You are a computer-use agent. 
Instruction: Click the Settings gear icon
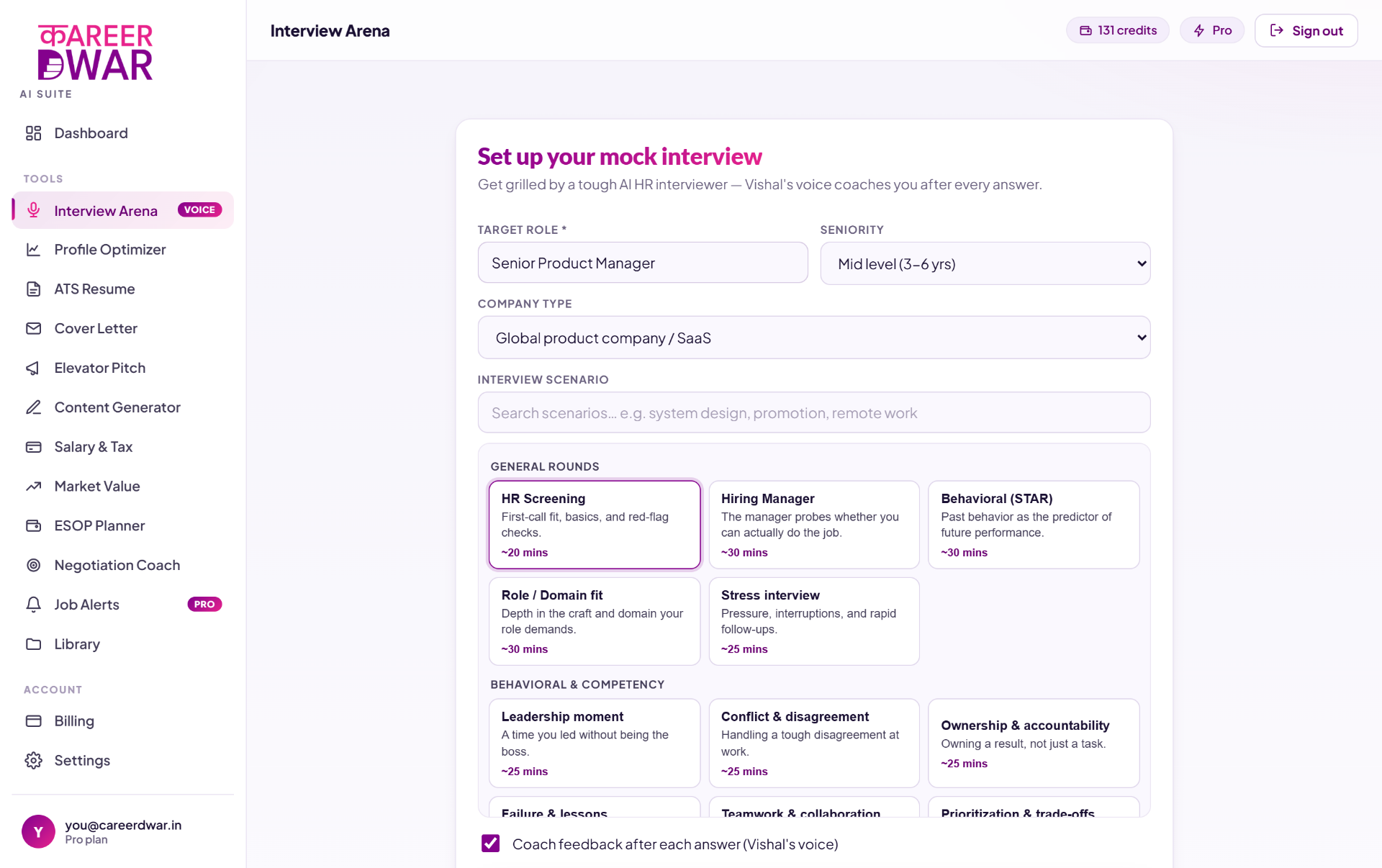click(x=34, y=761)
